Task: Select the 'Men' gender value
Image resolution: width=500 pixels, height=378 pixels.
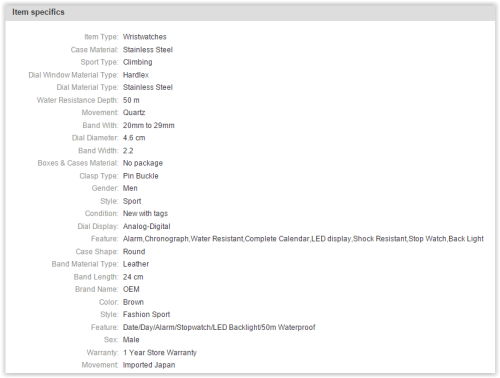Action: click(x=130, y=188)
